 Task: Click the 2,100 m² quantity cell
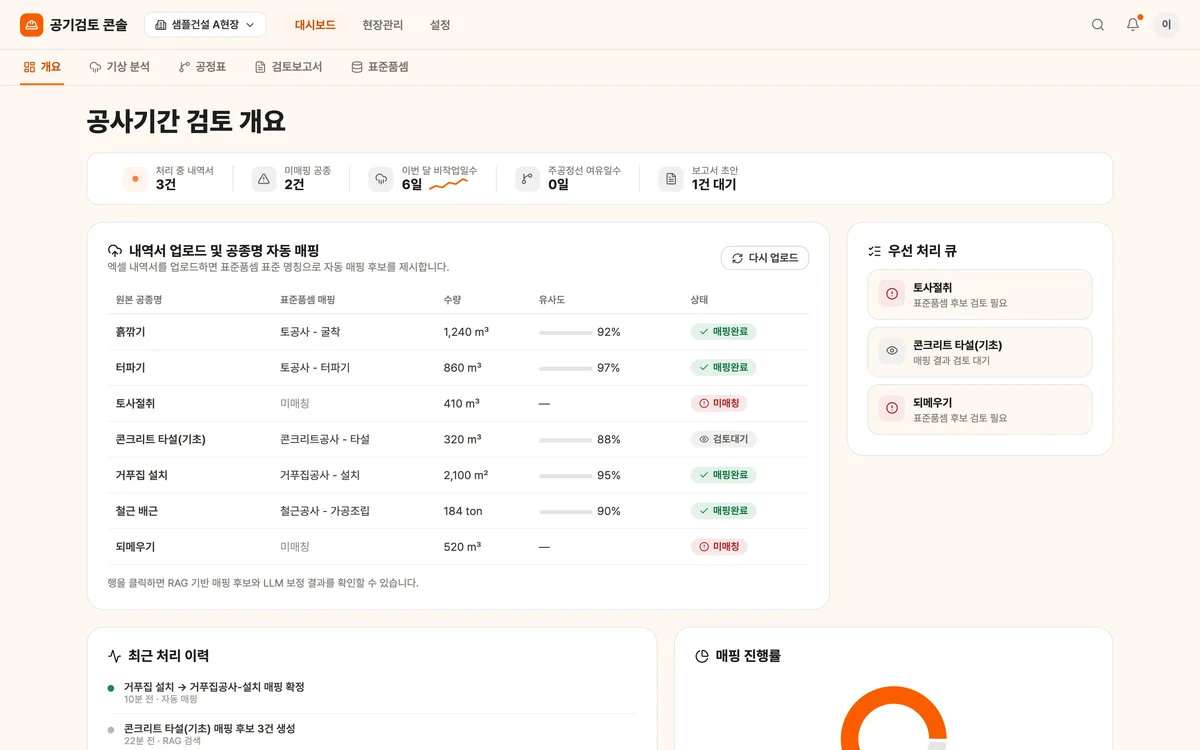[466, 476]
